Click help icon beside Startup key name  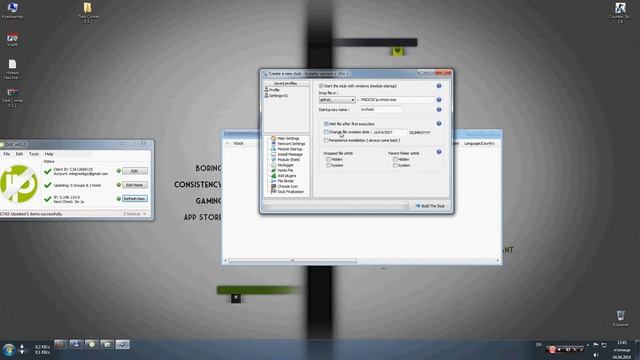439,109
